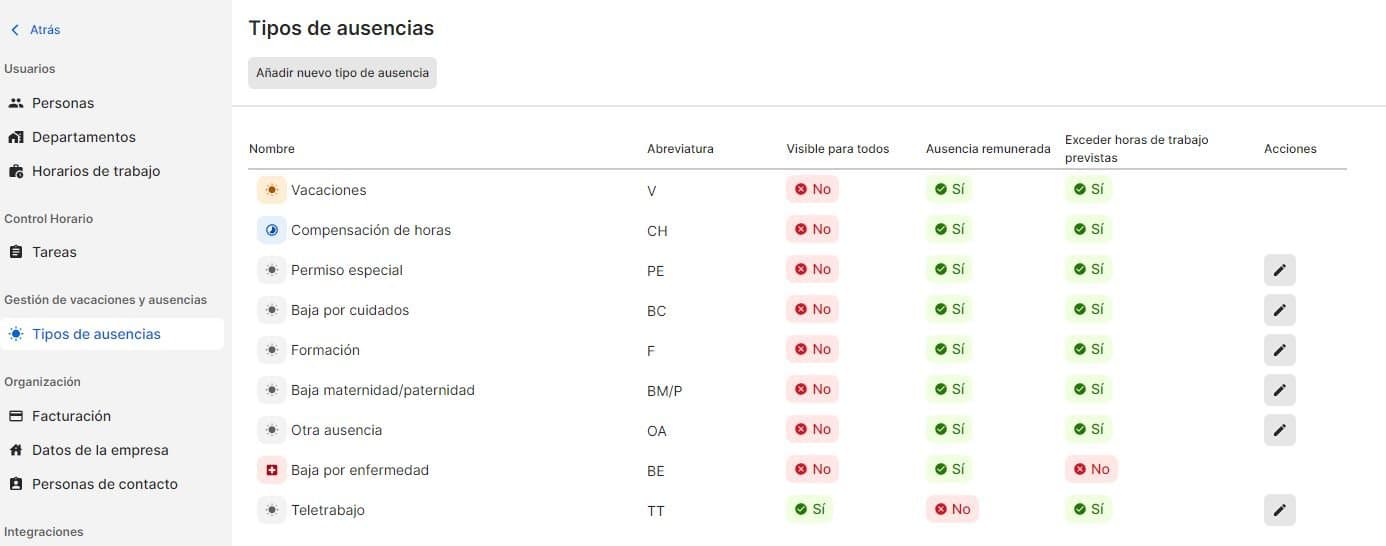Click the red No exceed-hours badge for Baja por enfermedad
1386x546 pixels.
(1090, 469)
